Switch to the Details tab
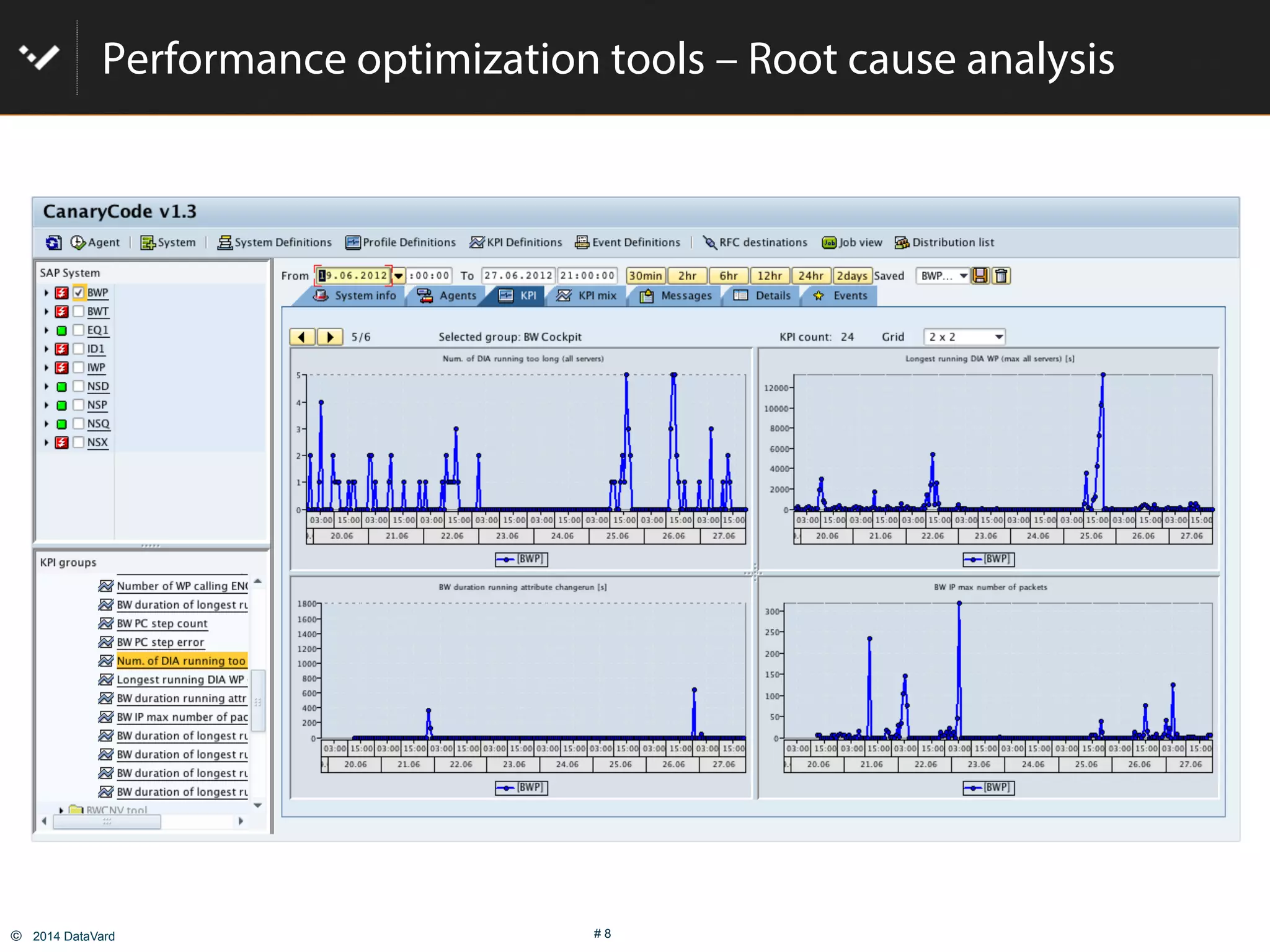Screen dimensions: 1270x952 [762, 296]
